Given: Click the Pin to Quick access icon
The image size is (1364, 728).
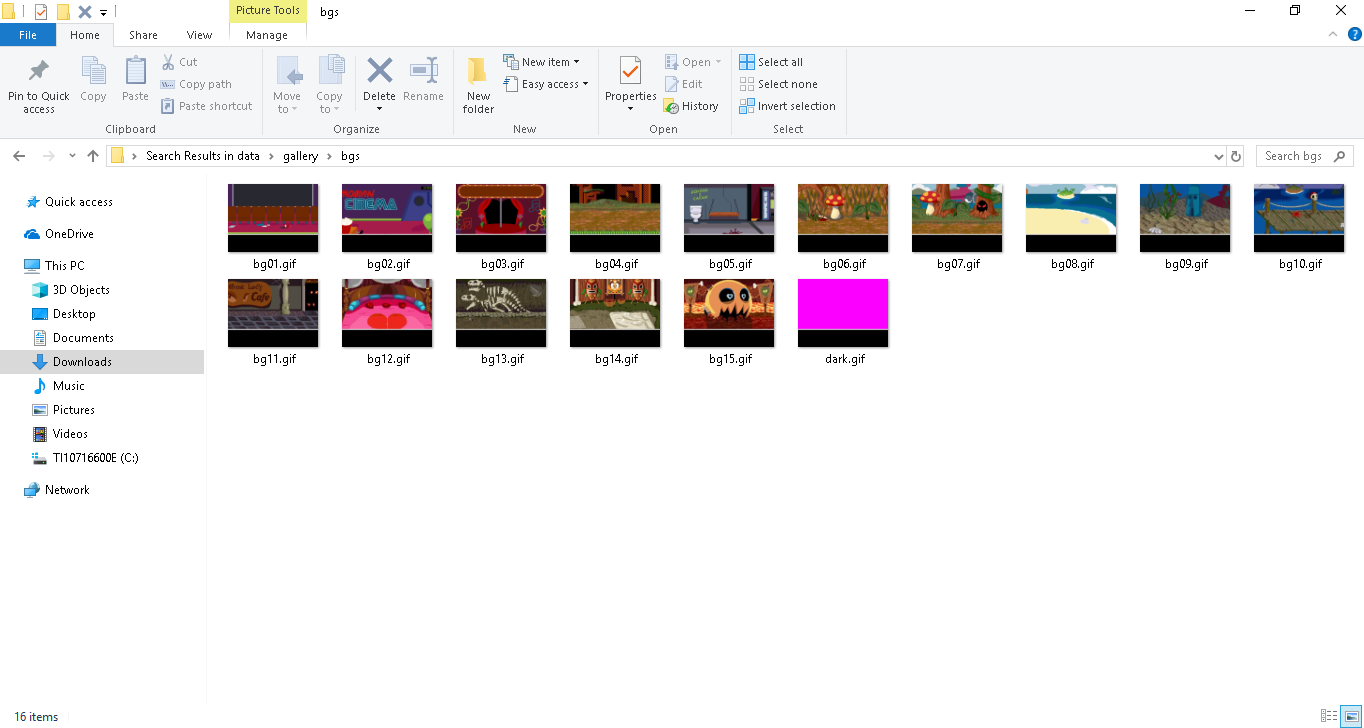Looking at the screenshot, I should click(x=38, y=72).
